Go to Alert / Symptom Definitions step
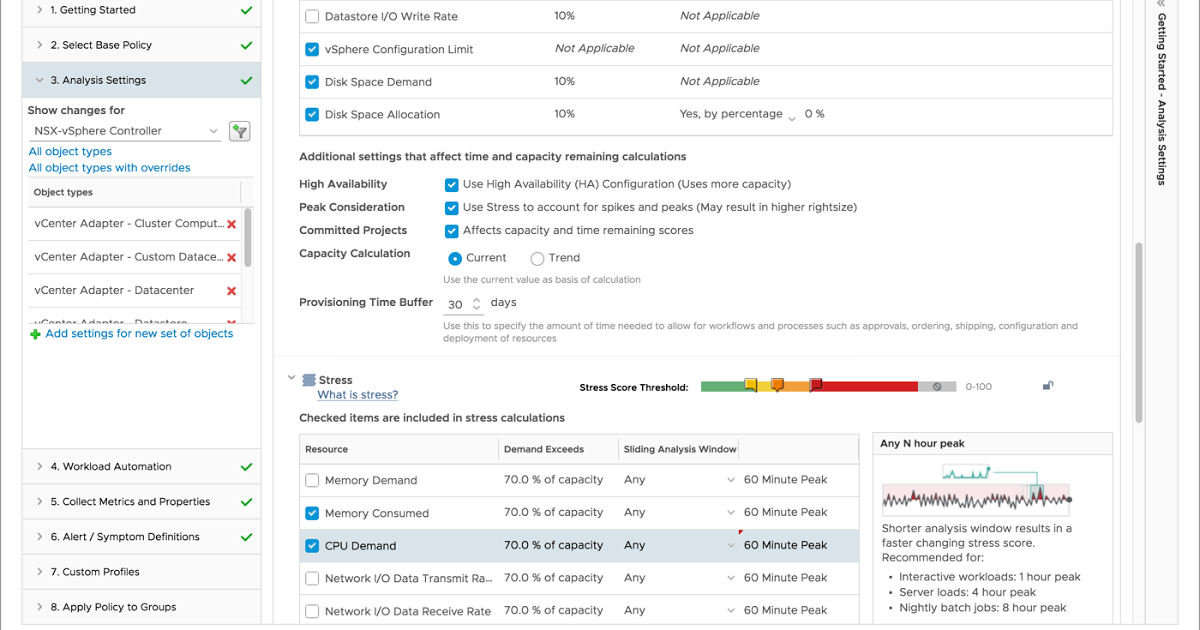Viewport: 1200px width, 630px height. pos(124,537)
